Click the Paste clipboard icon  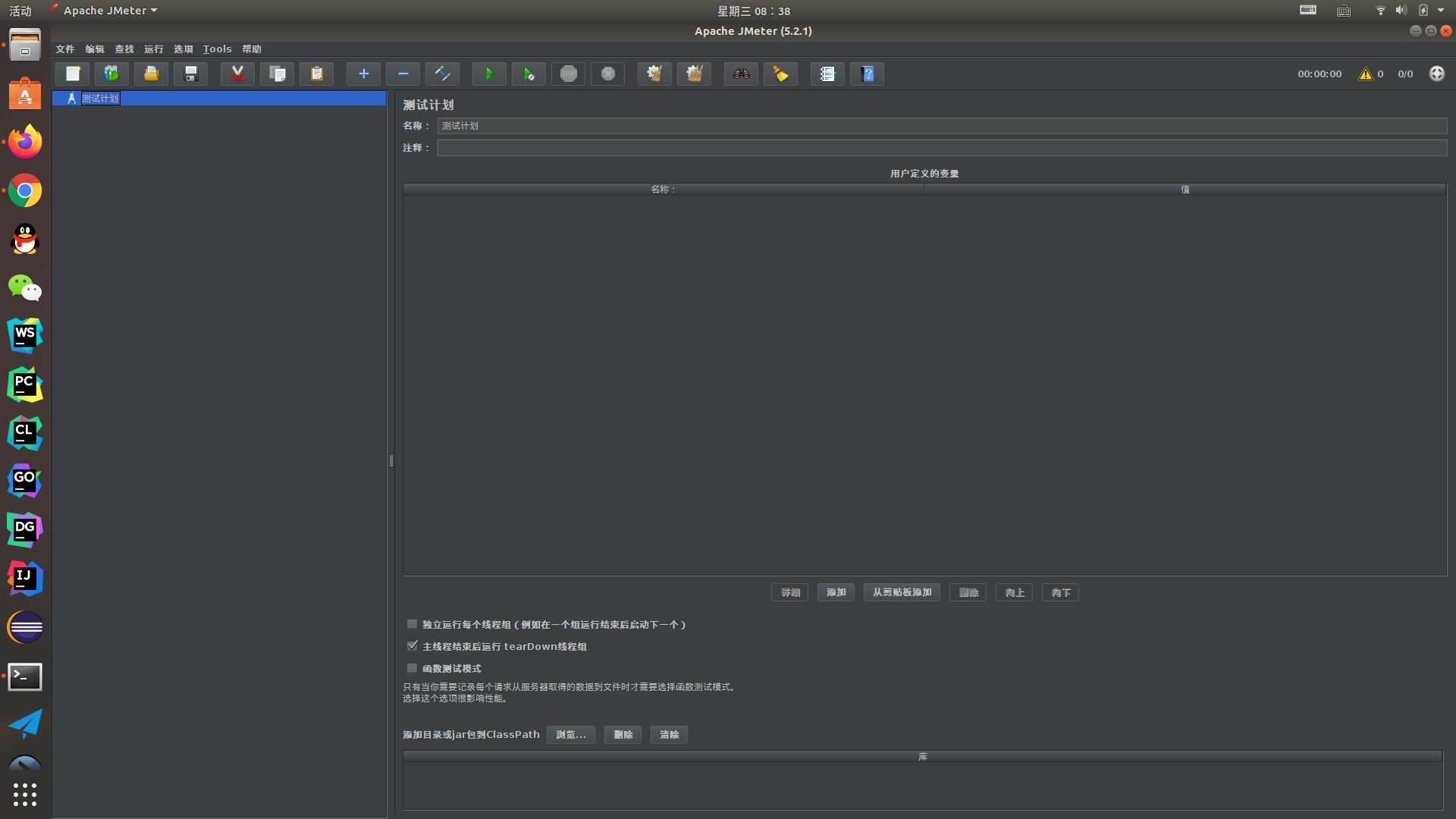click(x=316, y=74)
